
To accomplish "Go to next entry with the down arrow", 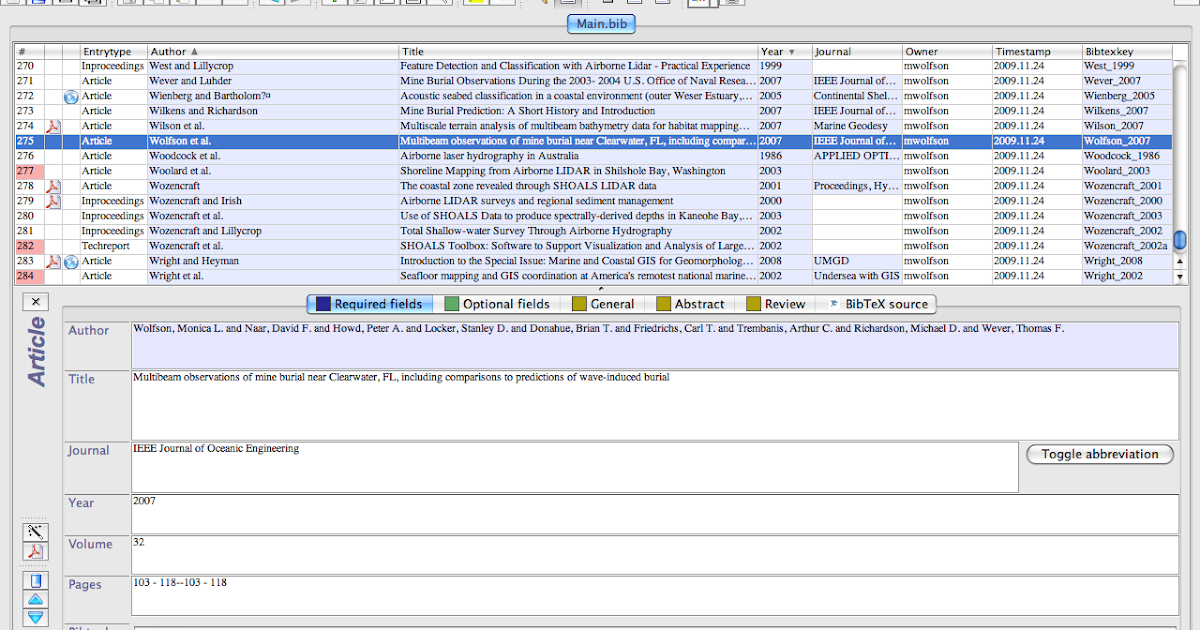I will tap(35, 617).
